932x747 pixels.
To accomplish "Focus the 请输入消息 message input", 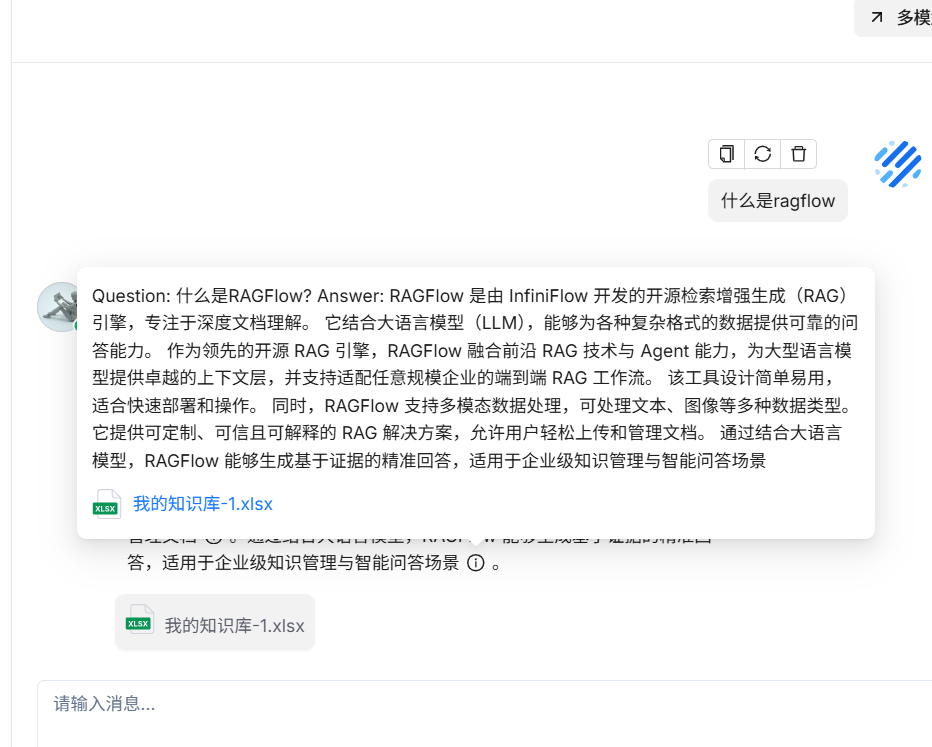I will [x=484, y=713].
